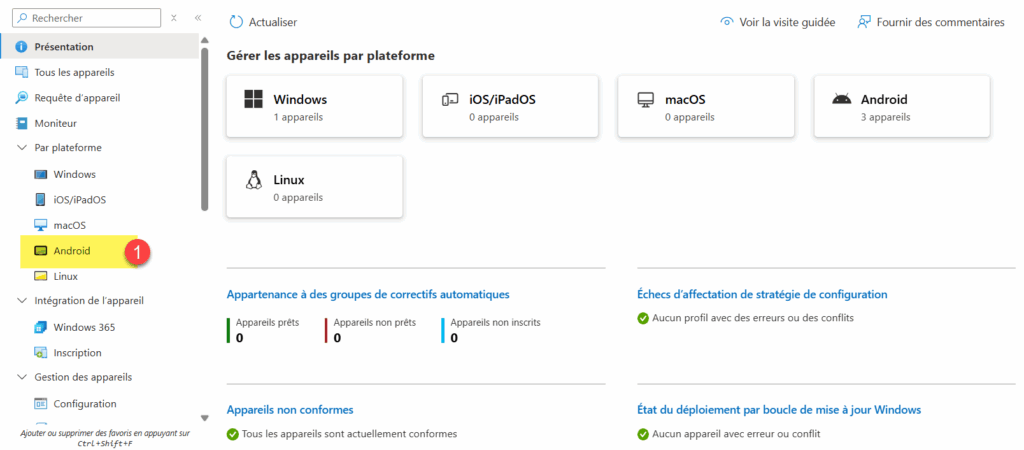The height and width of the screenshot is (450, 1024).
Task: Open the iOS/iPadOS platform card title
Action: pyautogui.click(x=503, y=100)
